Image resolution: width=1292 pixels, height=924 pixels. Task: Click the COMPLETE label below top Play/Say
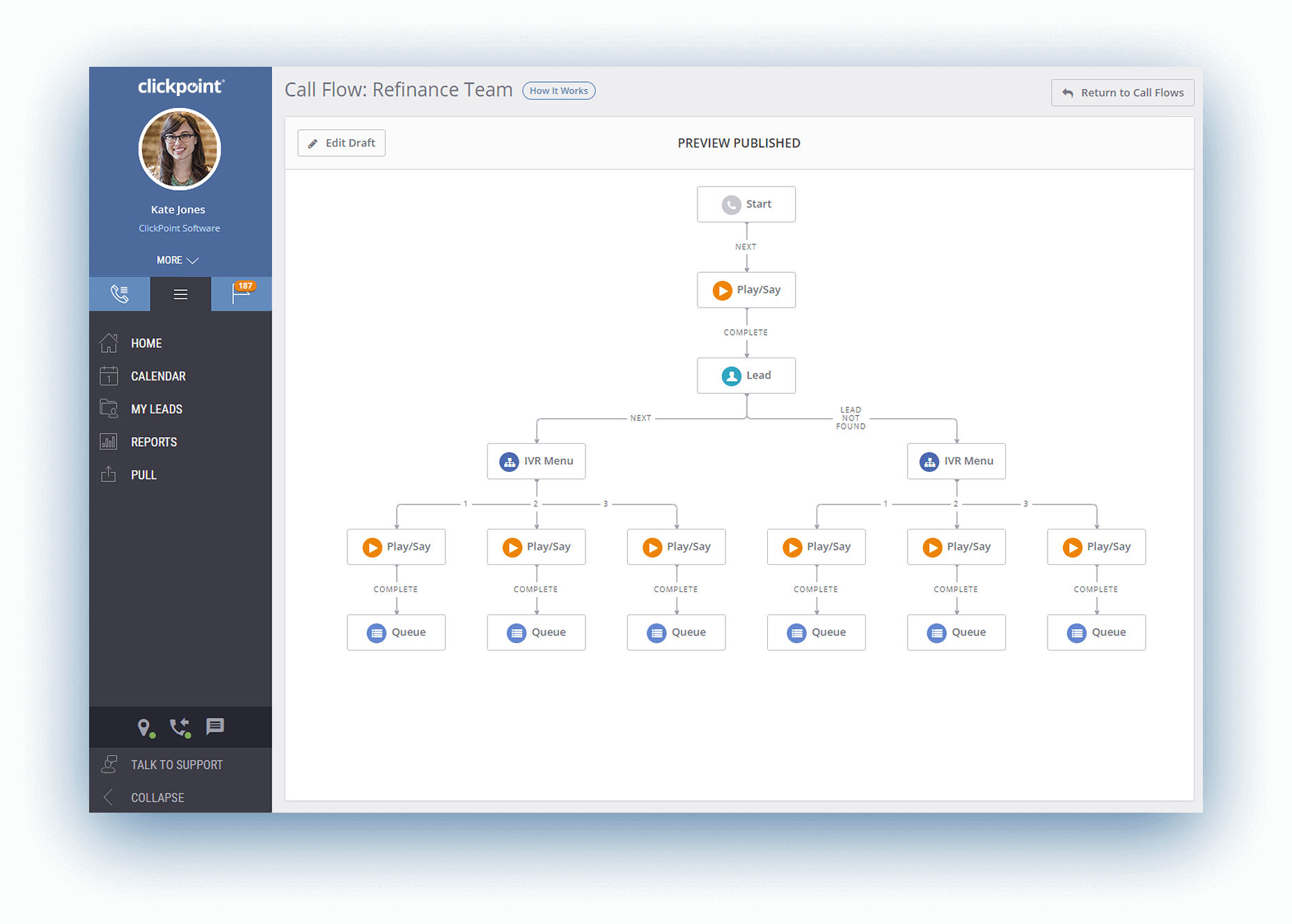click(746, 333)
